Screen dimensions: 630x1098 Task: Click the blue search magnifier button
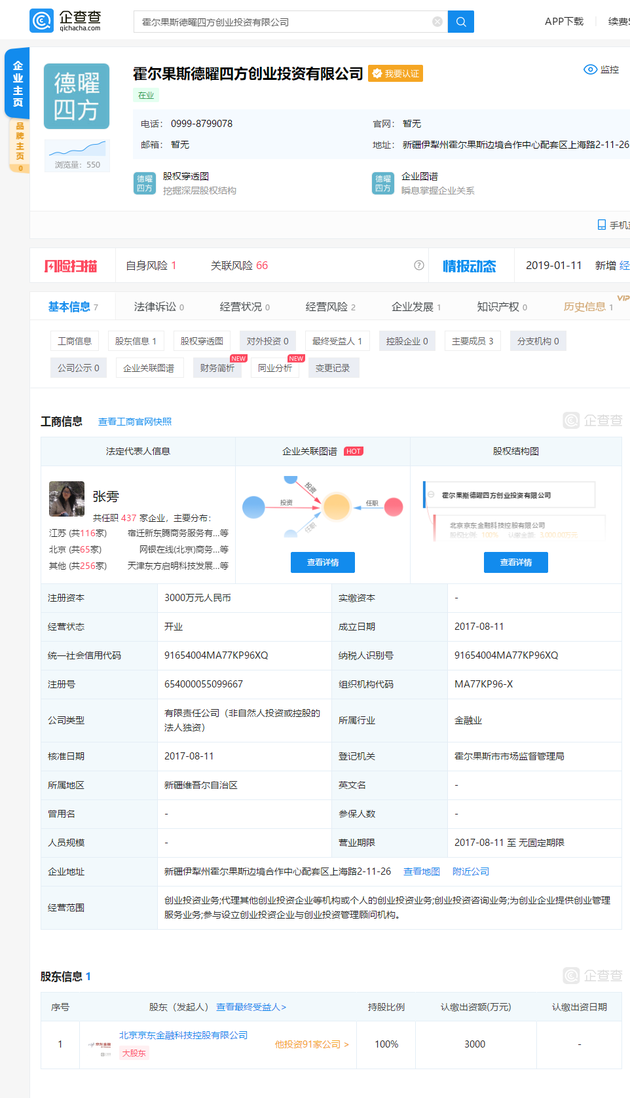460,21
